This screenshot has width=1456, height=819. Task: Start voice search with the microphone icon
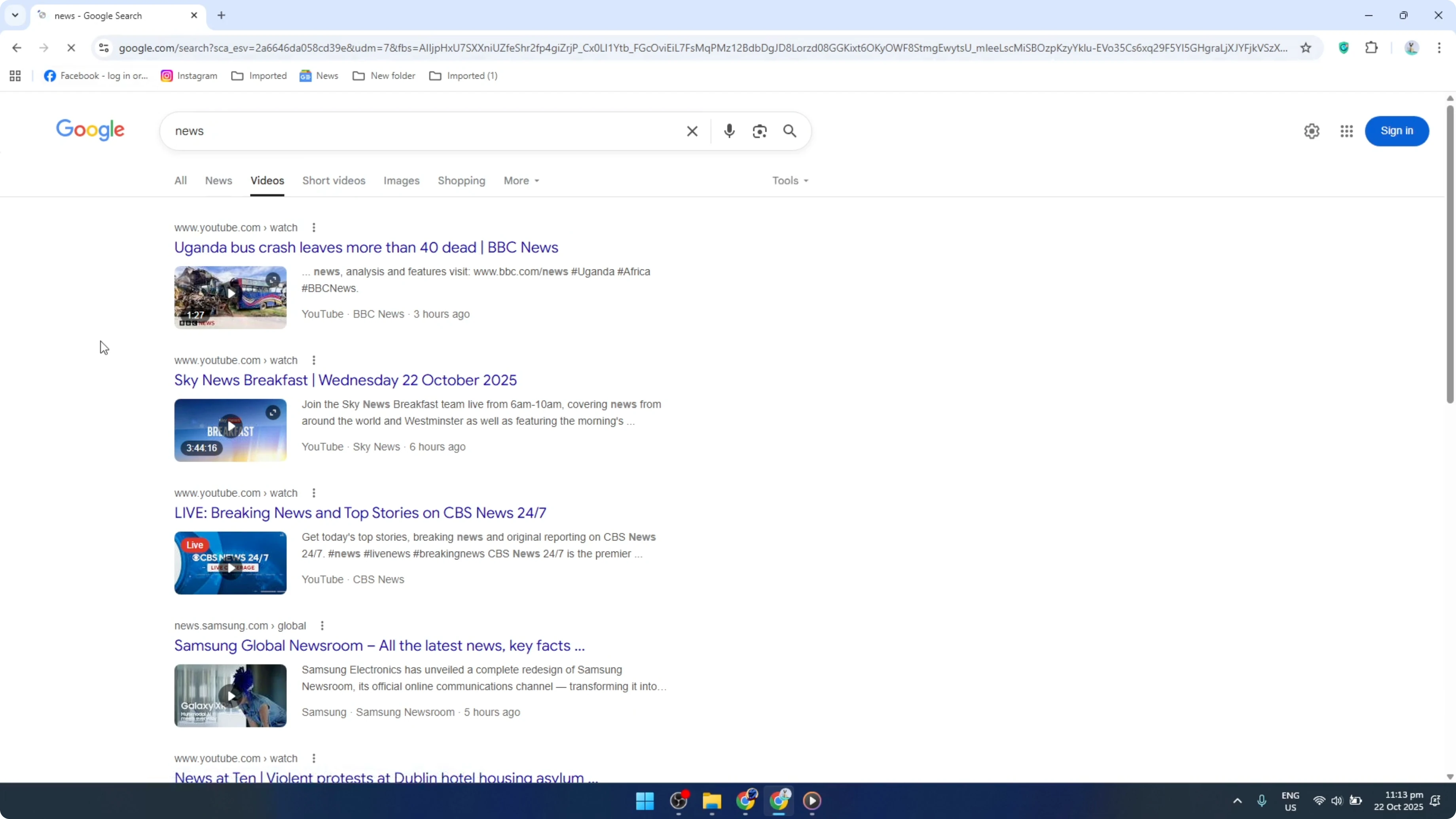729,131
